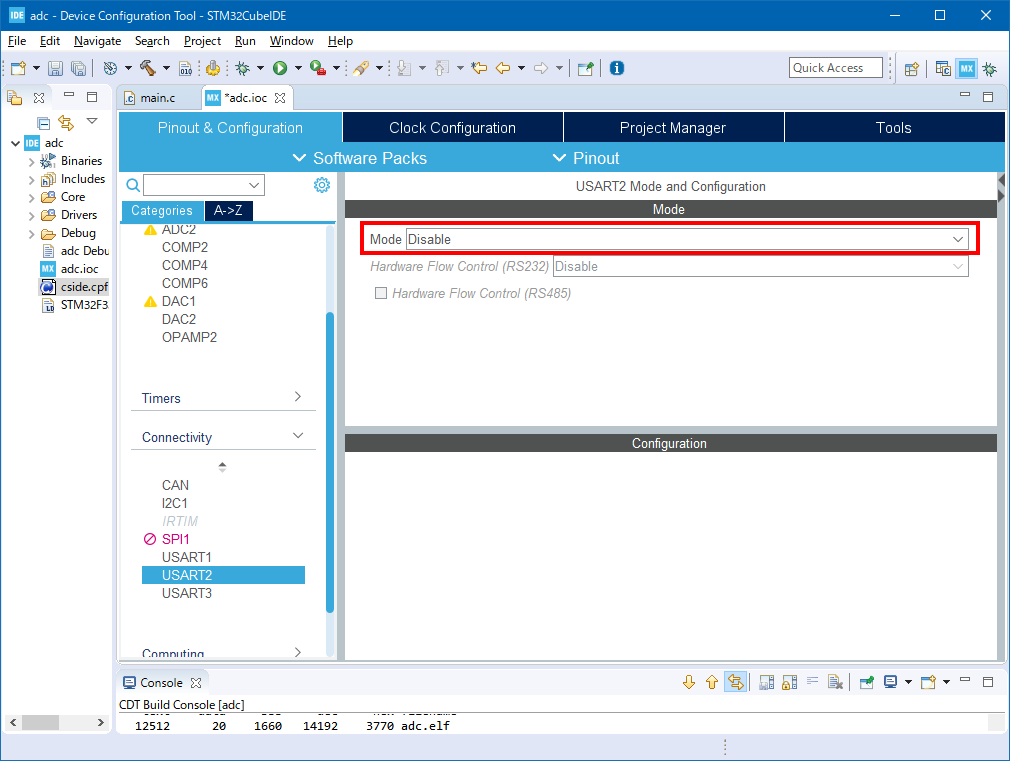Click the Open Perspective icon
Viewport: 1010px width, 761px height.
[911, 68]
